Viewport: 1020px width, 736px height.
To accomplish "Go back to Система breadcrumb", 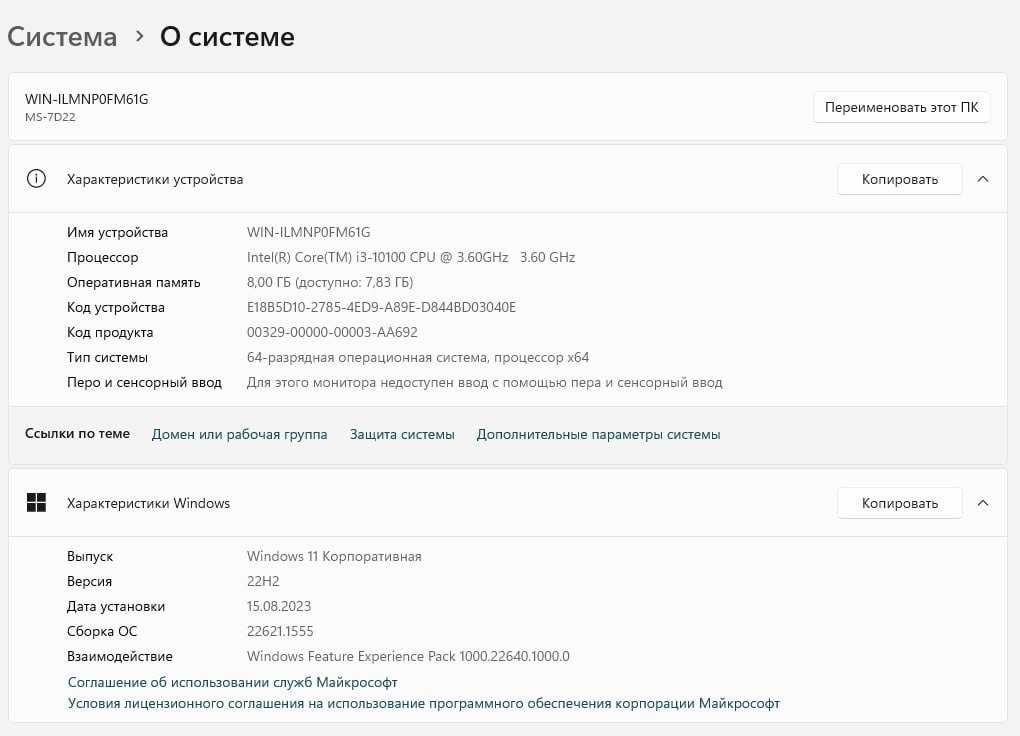I will click(62, 36).
